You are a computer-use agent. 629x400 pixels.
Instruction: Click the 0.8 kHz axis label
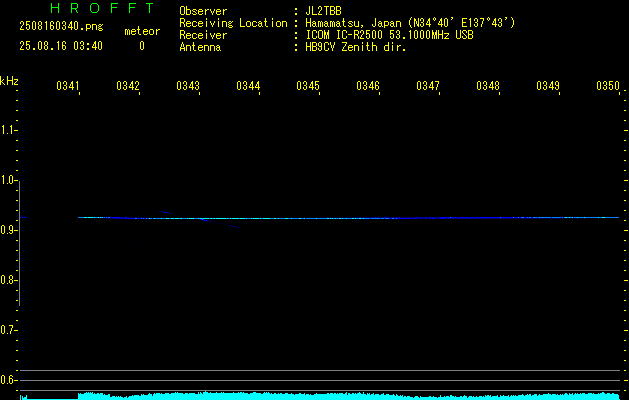click(x=8, y=280)
